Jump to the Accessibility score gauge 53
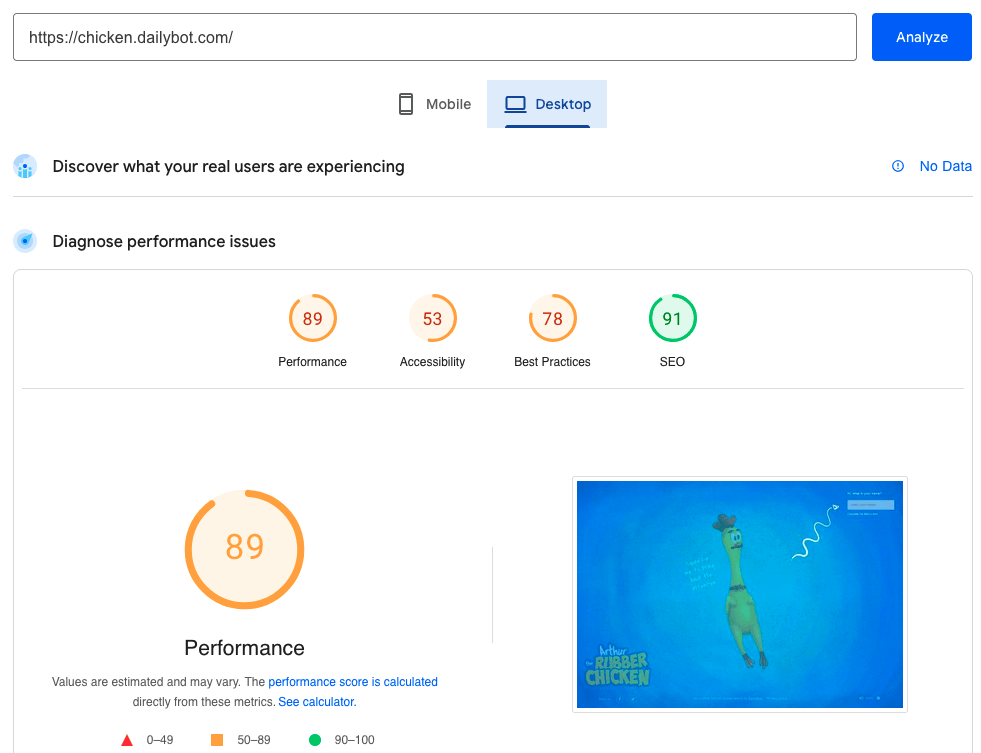This screenshot has height=753, width=981. click(x=432, y=318)
